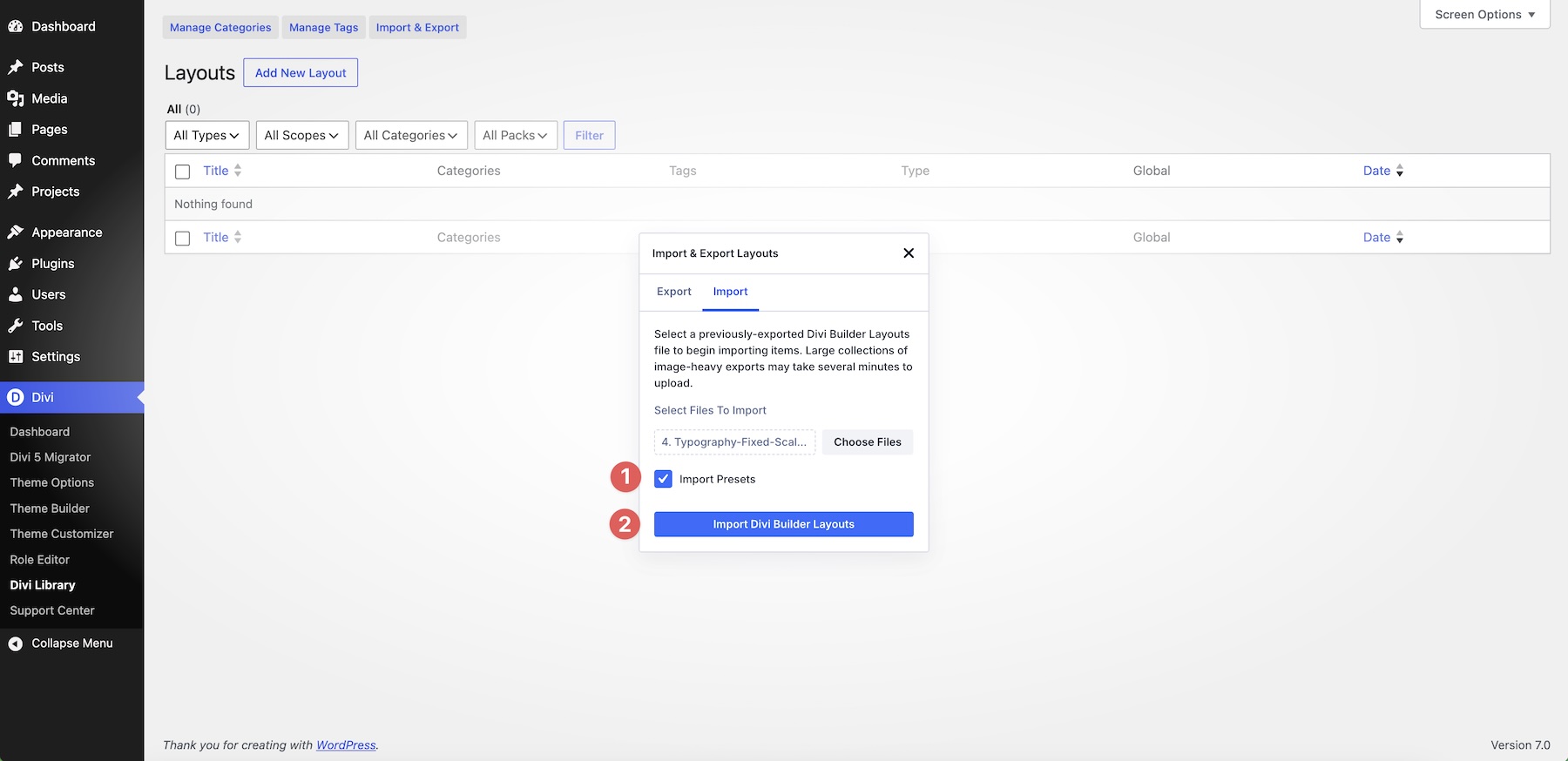Open Divi Theme Options submenu item
The width and height of the screenshot is (1568, 761).
(x=52, y=482)
